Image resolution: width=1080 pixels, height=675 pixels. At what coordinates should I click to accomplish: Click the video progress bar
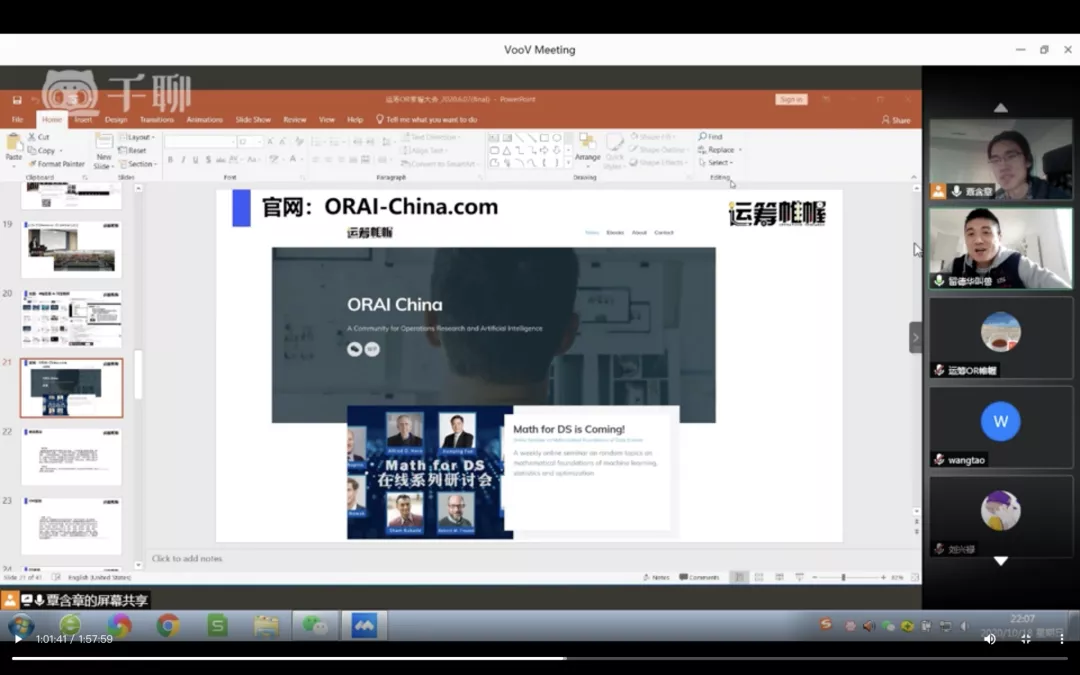[x=540, y=658]
